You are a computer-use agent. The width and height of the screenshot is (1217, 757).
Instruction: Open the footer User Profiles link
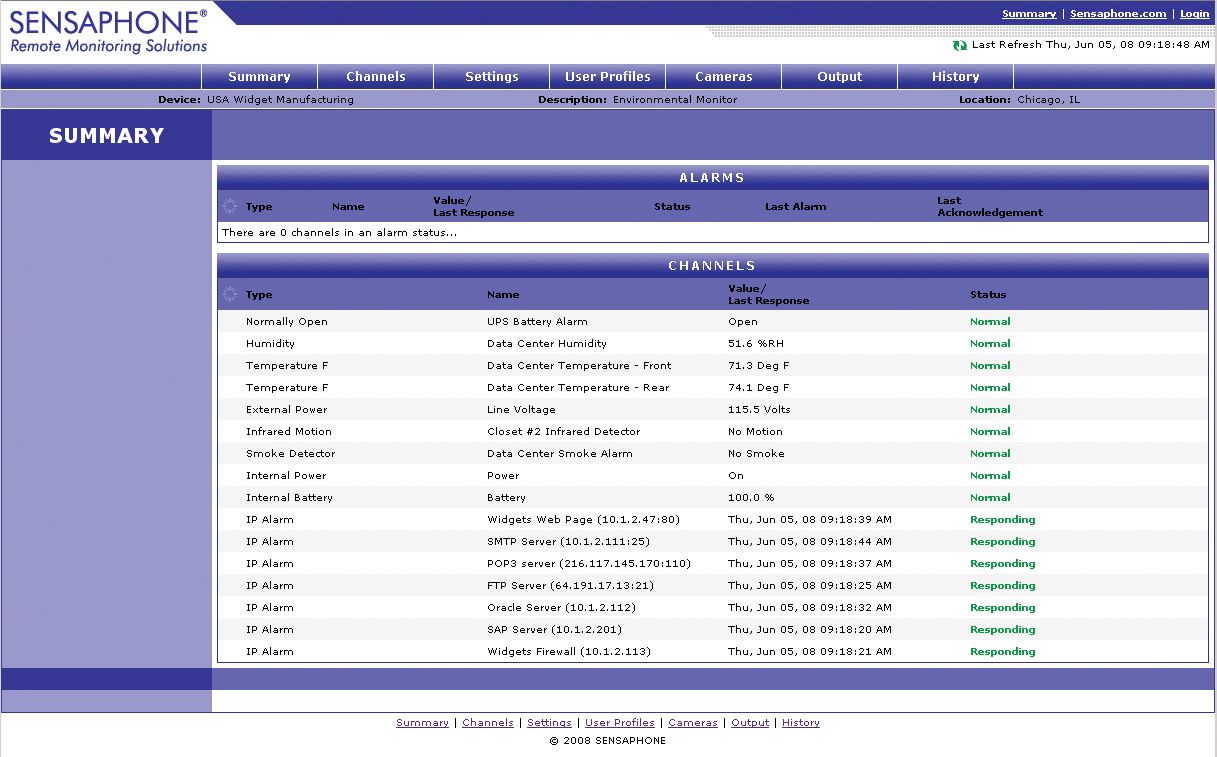tap(619, 723)
